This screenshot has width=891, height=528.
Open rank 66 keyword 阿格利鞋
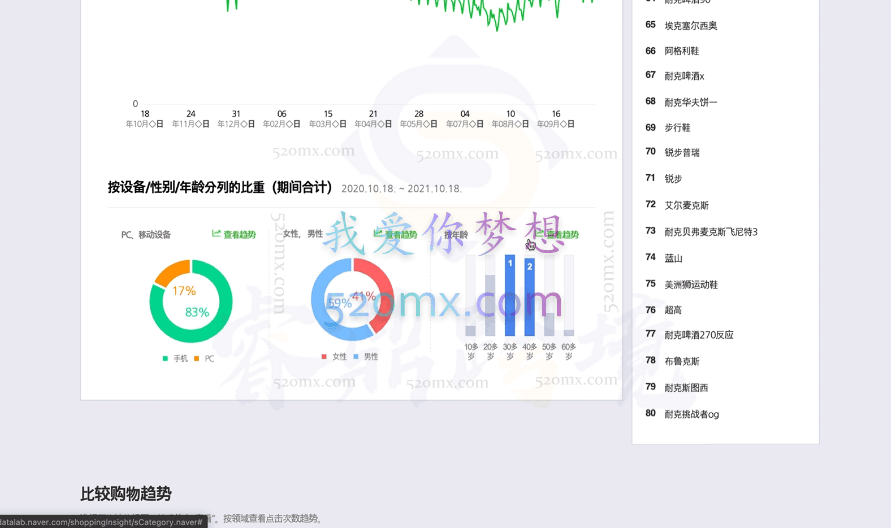point(682,51)
